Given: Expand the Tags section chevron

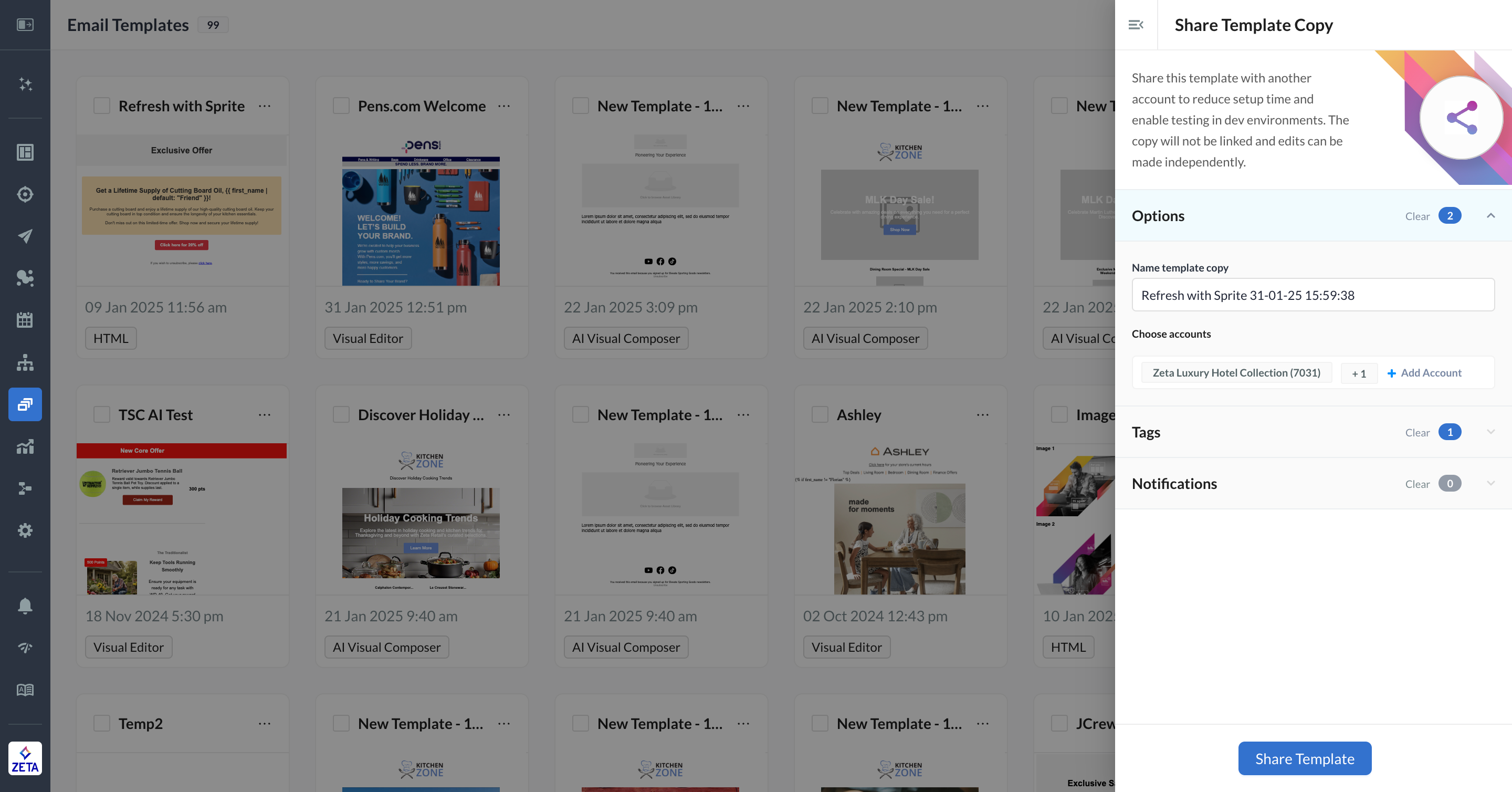Looking at the screenshot, I should point(1491,432).
